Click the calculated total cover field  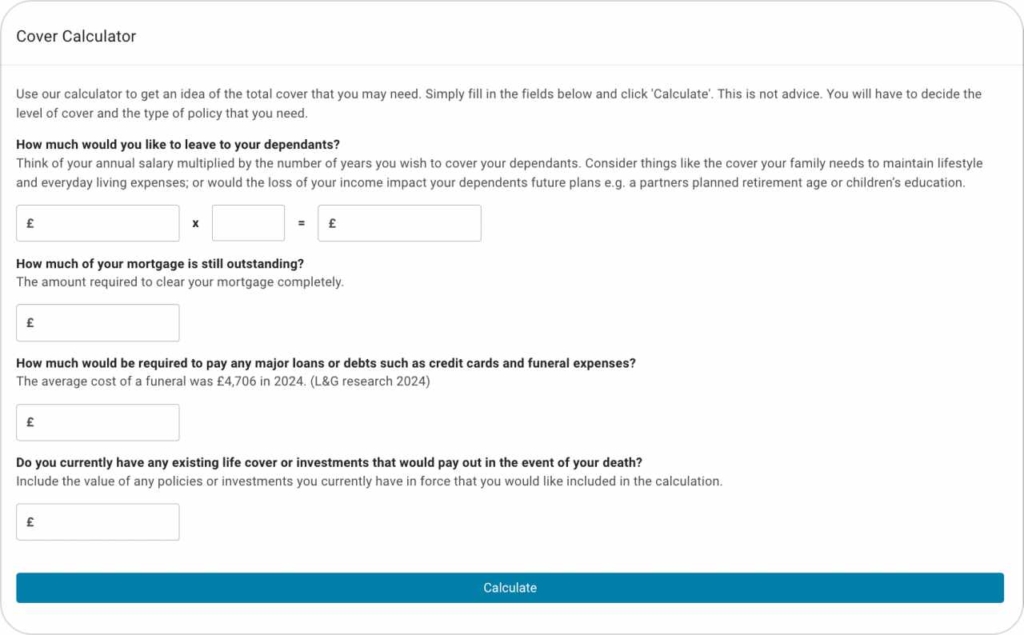pyautogui.click(x=400, y=223)
